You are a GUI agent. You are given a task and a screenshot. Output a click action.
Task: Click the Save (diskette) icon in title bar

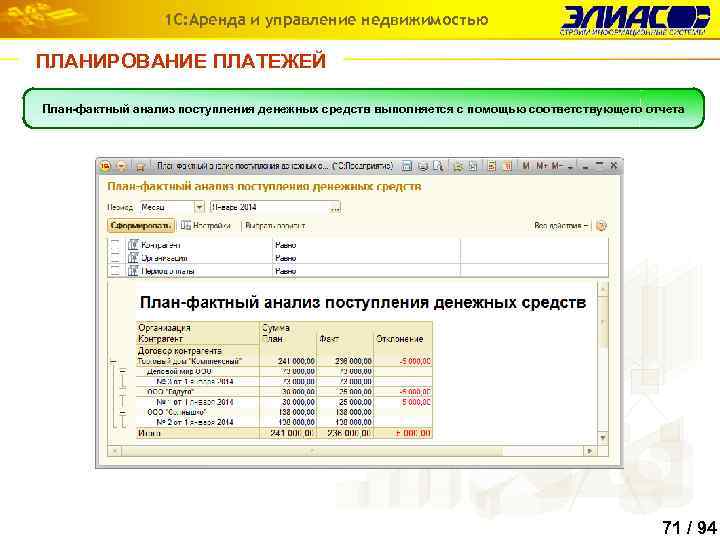pyautogui.click(x=406, y=166)
